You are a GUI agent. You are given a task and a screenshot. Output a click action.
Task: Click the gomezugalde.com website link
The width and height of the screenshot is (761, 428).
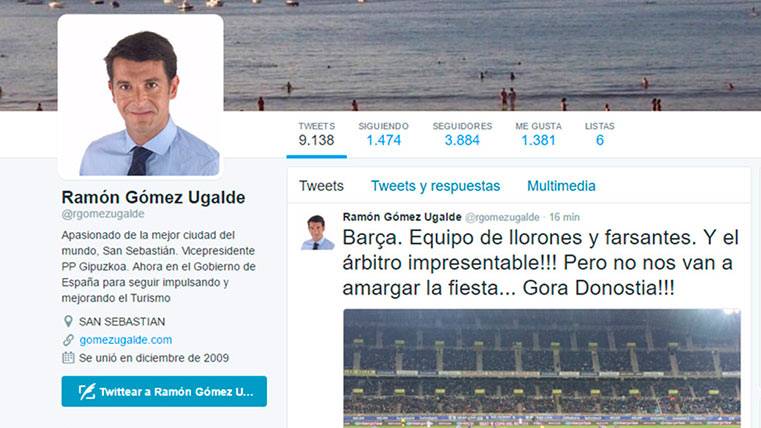(x=126, y=340)
